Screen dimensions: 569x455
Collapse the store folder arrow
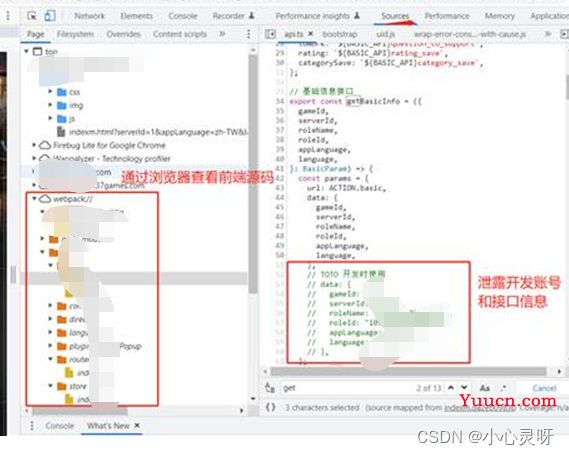pos(50,386)
